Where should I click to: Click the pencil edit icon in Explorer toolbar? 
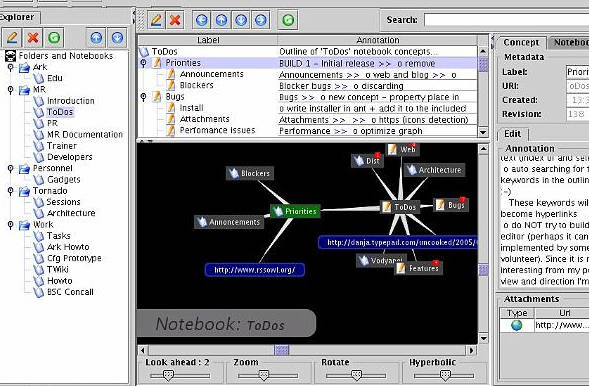pos(12,38)
